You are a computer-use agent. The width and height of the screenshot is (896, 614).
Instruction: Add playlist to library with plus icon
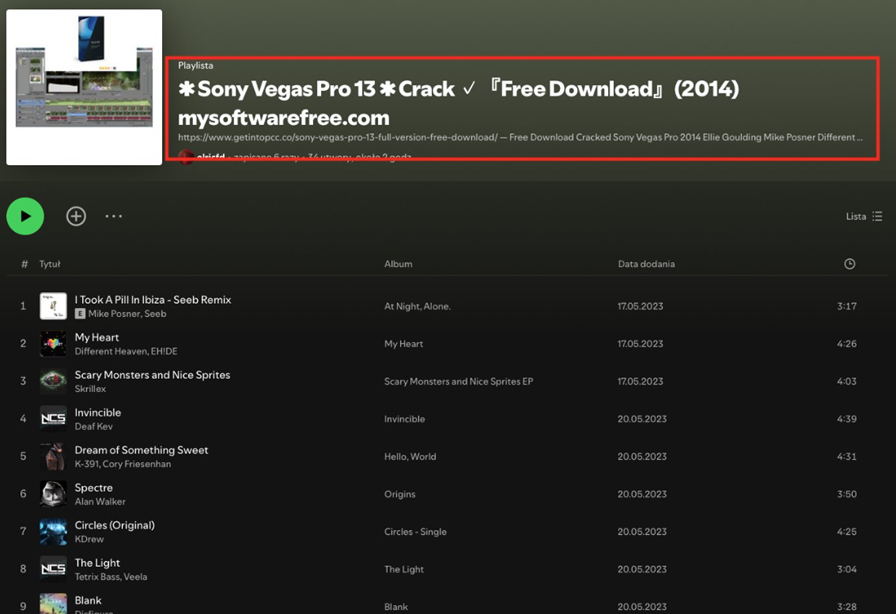[x=76, y=216]
